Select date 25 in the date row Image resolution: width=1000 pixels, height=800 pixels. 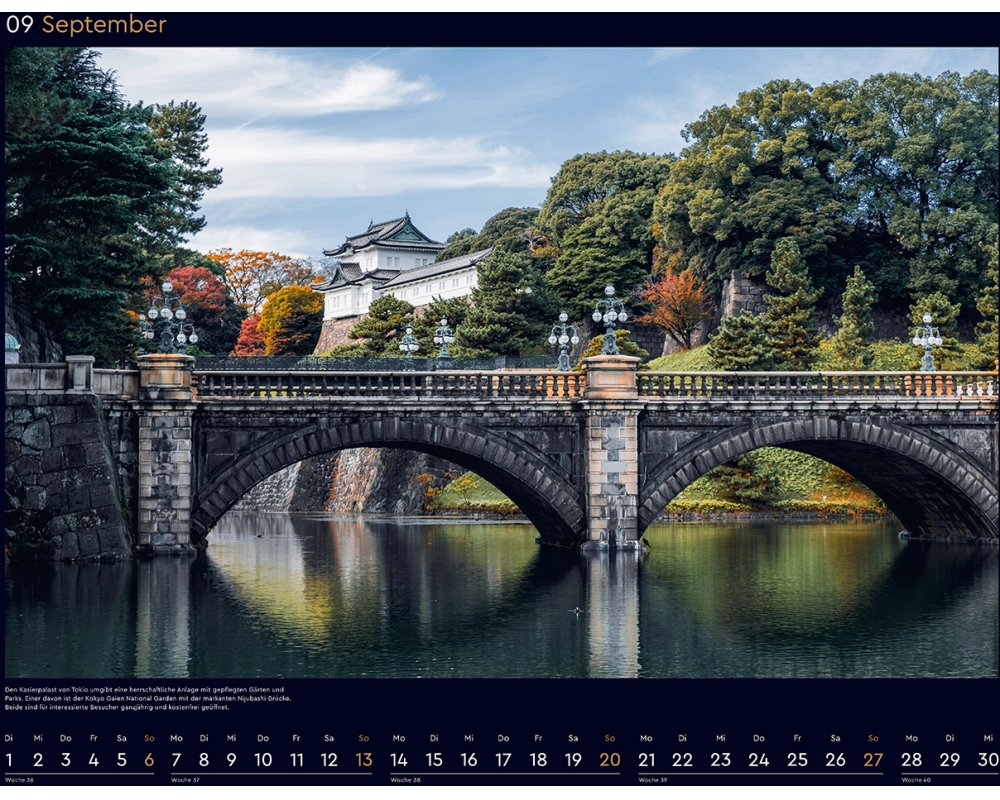click(x=797, y=759)
